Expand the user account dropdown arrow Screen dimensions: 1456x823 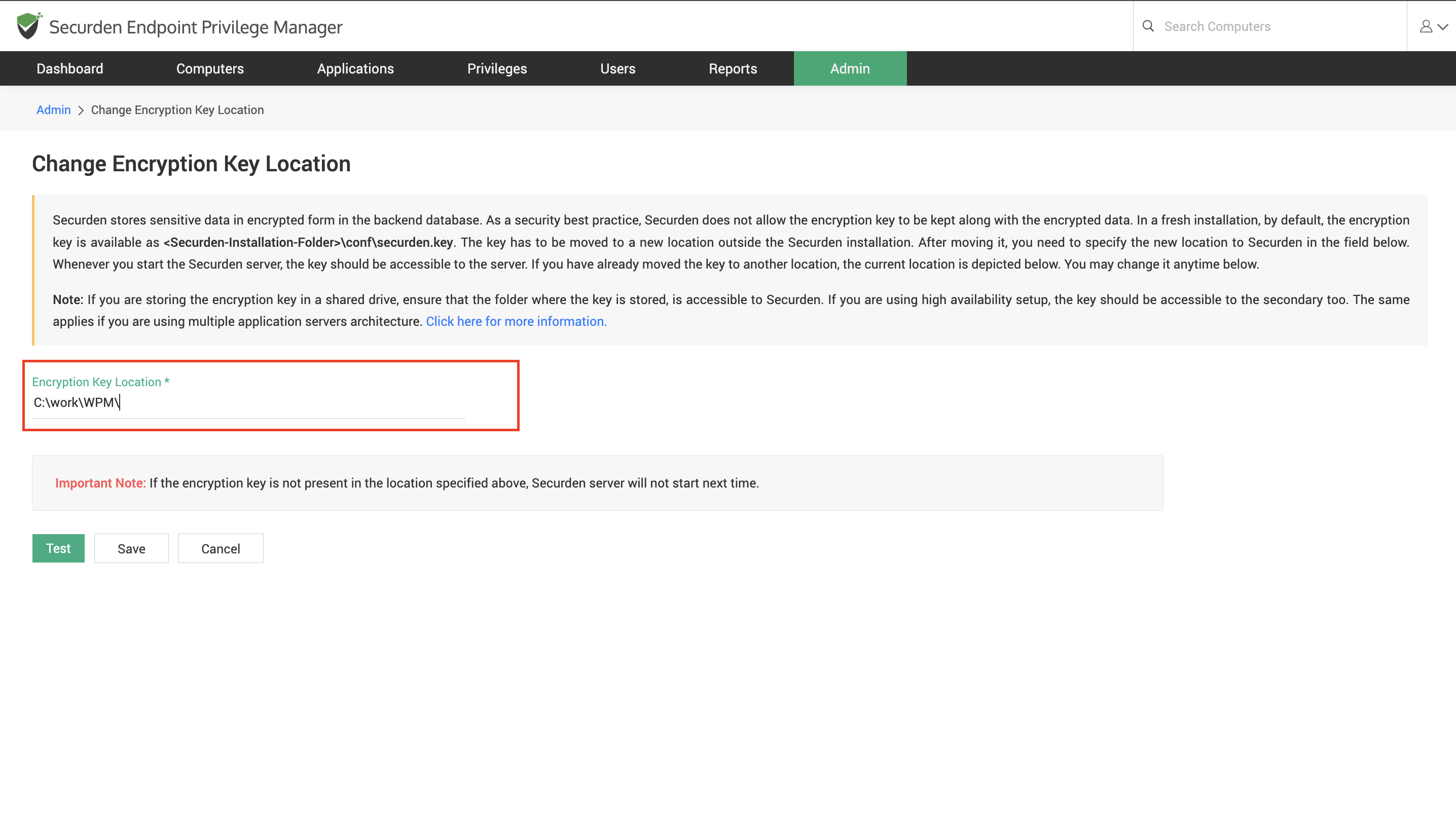(x=1443, y=26)
